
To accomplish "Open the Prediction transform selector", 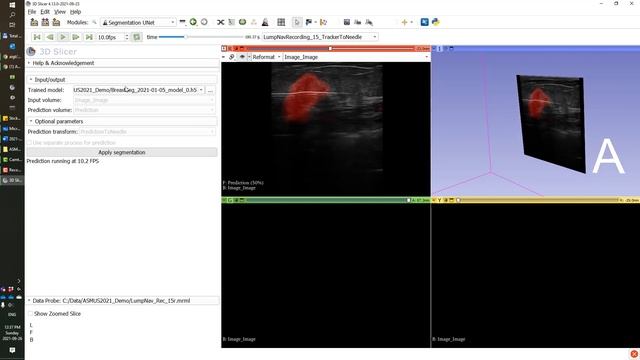I will pos(147,132).
